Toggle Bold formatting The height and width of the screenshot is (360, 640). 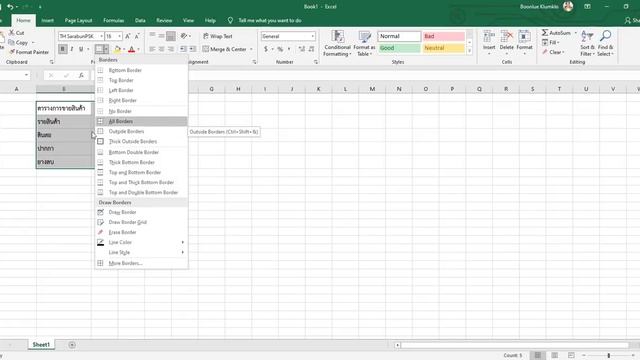[x=62, y=49]
